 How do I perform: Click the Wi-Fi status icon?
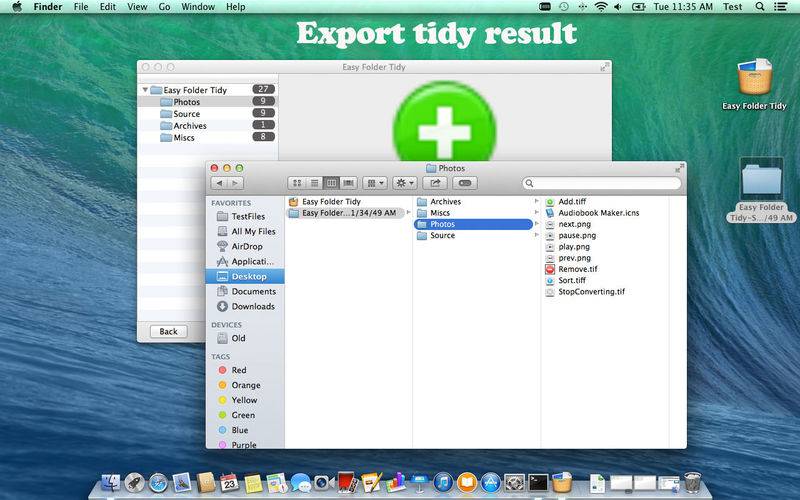click(x=601, y=7)
